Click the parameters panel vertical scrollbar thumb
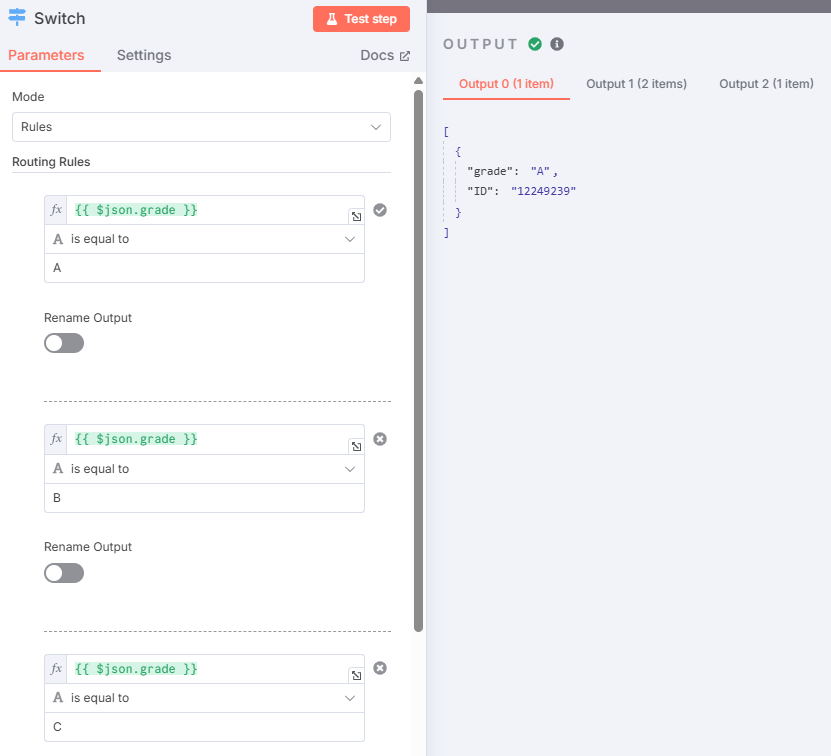This screenshot has height=756, width=831. coord(418,361)
